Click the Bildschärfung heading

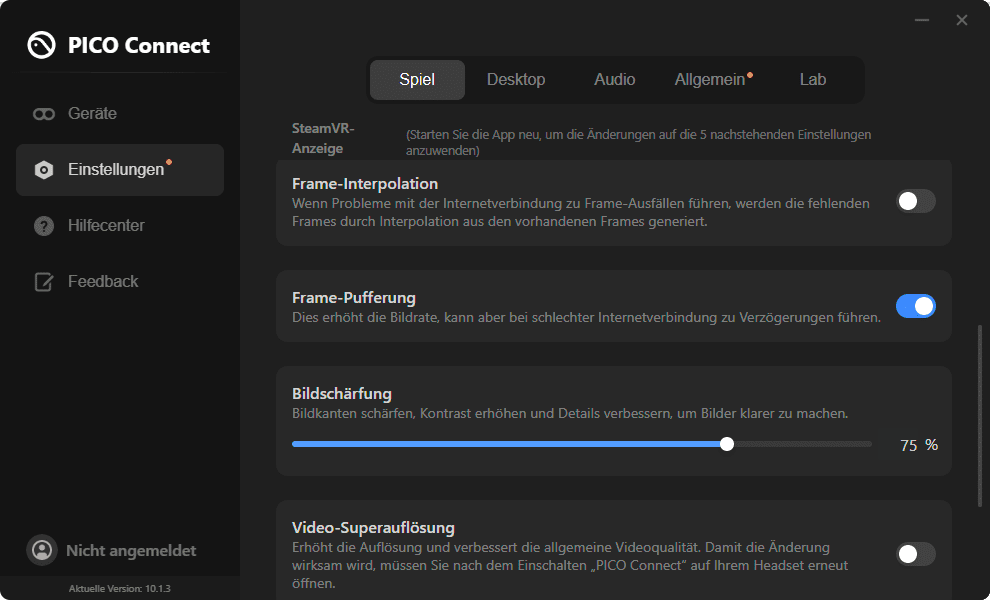tap(342, 393)
